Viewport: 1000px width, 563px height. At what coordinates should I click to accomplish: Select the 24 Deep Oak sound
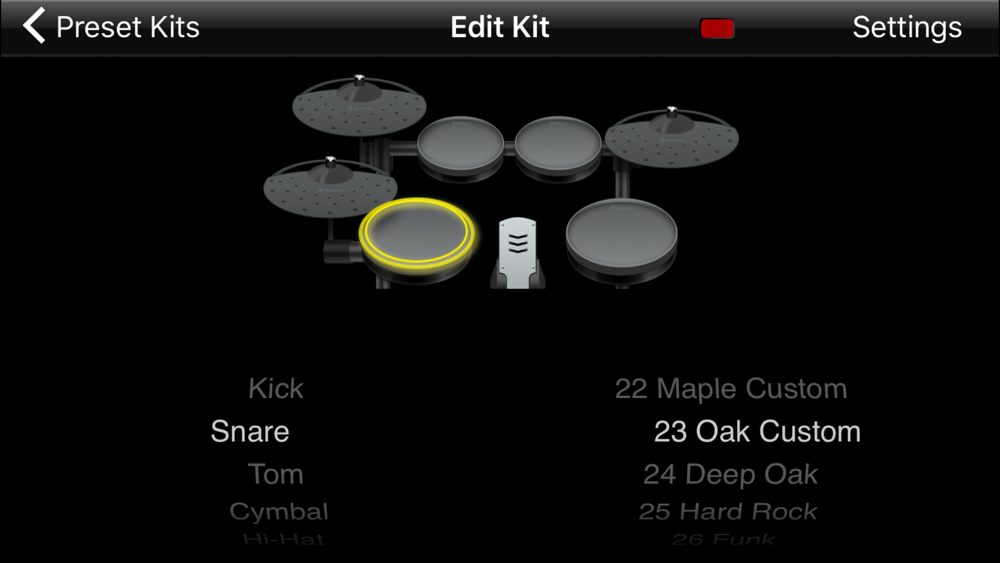click(730, 474)
